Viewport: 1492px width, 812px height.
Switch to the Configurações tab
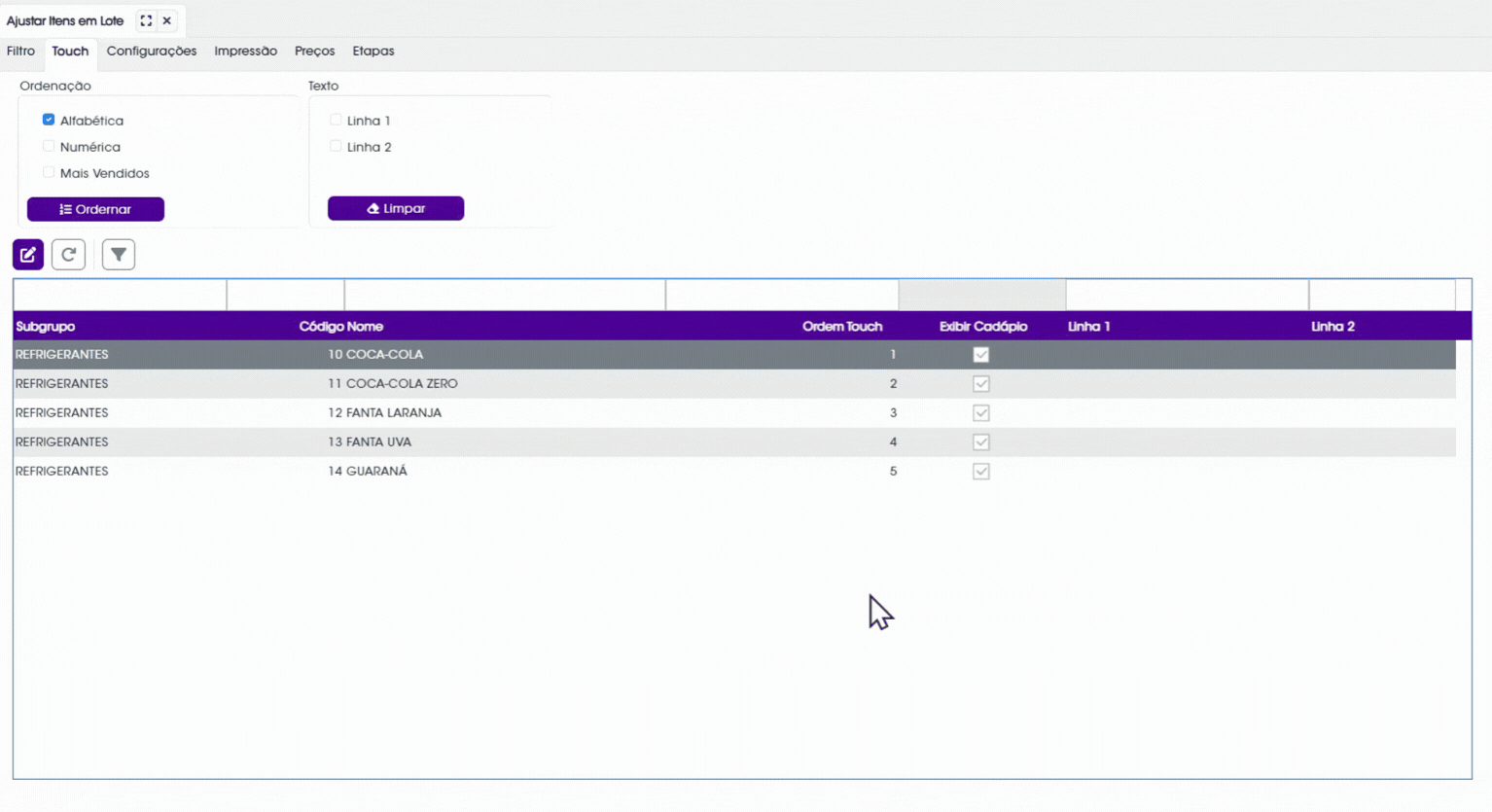[152, 51]
